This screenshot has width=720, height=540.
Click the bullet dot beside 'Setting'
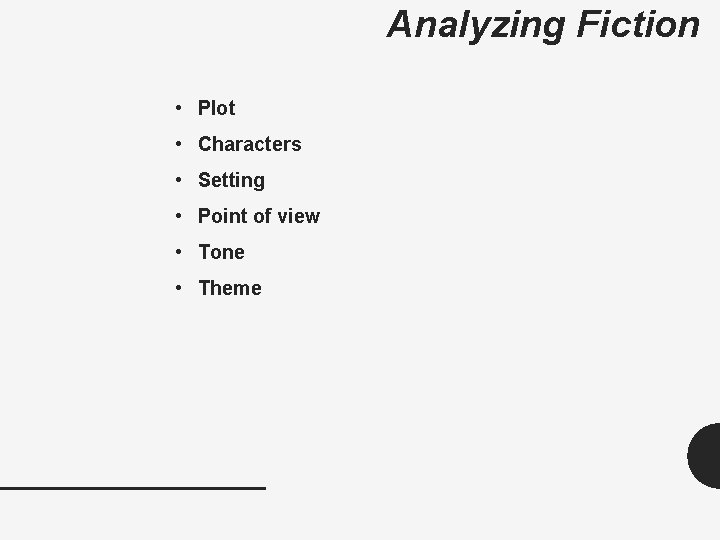point(179,180)
